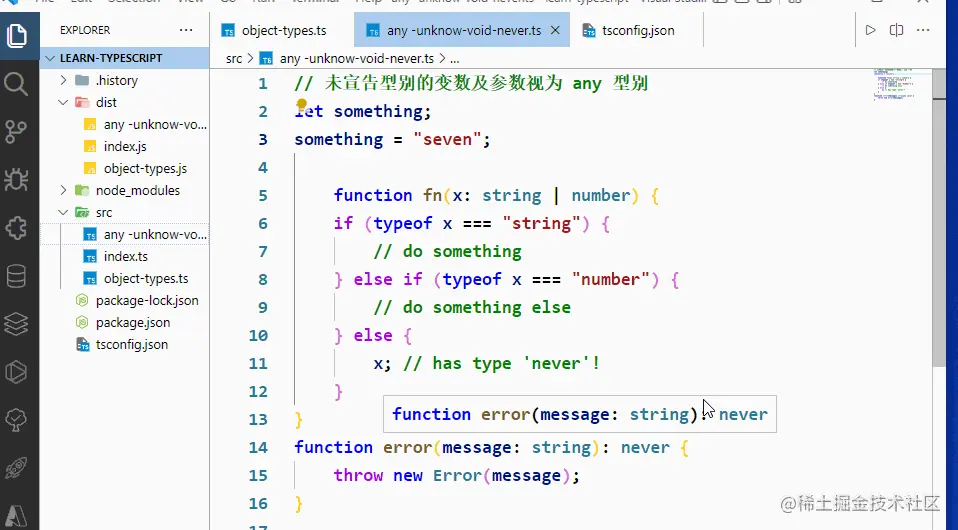Open tsconfig.json in the explorer tree
Image resolution: width=958 pixels, height=530 pixels.
(x=125, y=344)
